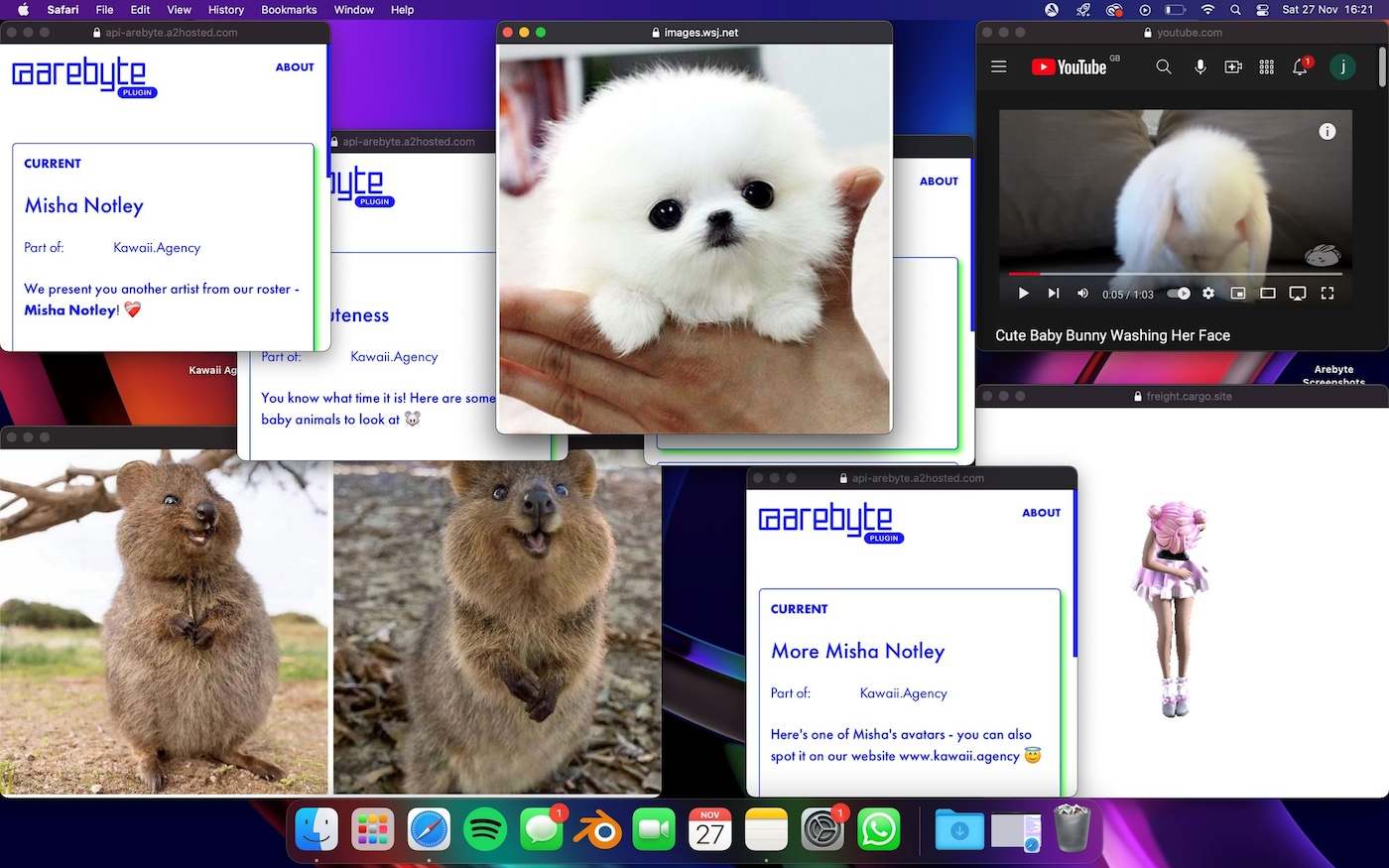1389x868 pixels.
Task: Open the Wi-Fi status menu
Action: coord(1207,10)
